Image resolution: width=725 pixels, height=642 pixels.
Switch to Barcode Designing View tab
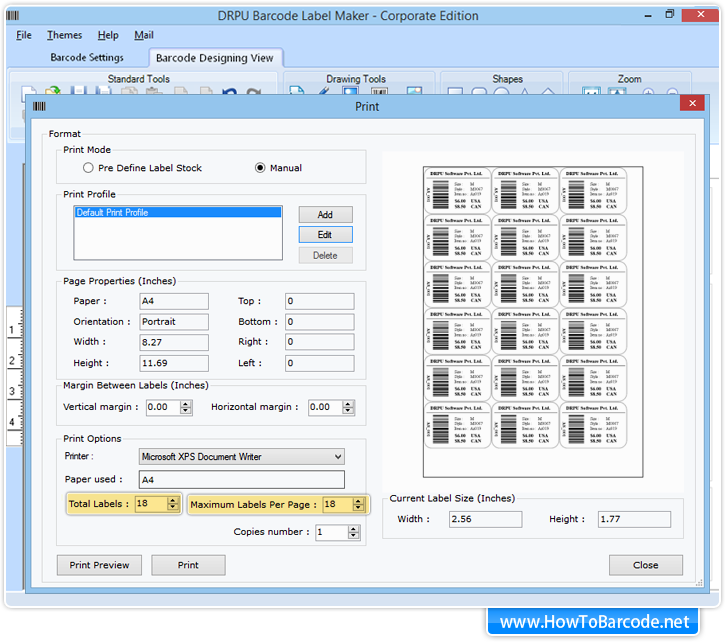[215, 58]
